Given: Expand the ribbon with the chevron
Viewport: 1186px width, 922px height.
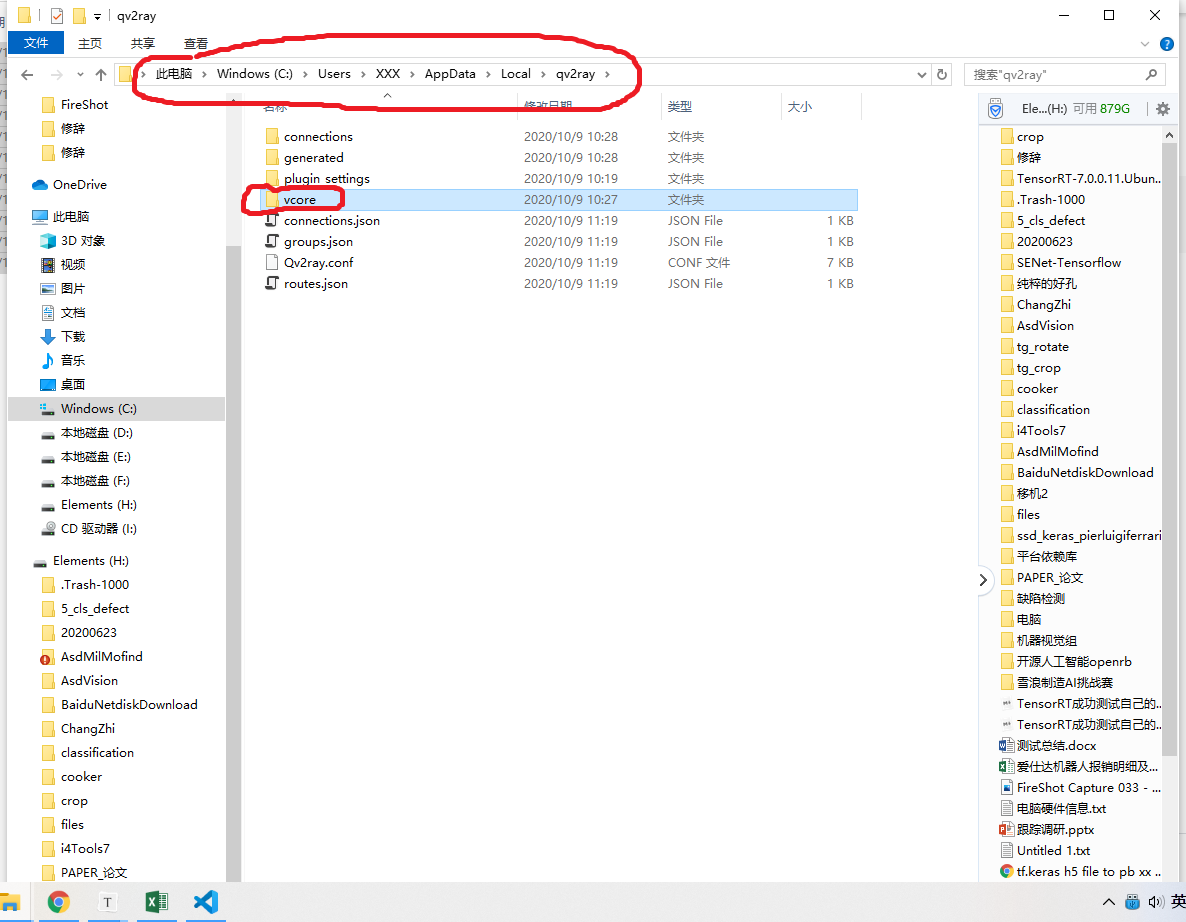Looking at the screenshot, I should tap(1146, 44).
